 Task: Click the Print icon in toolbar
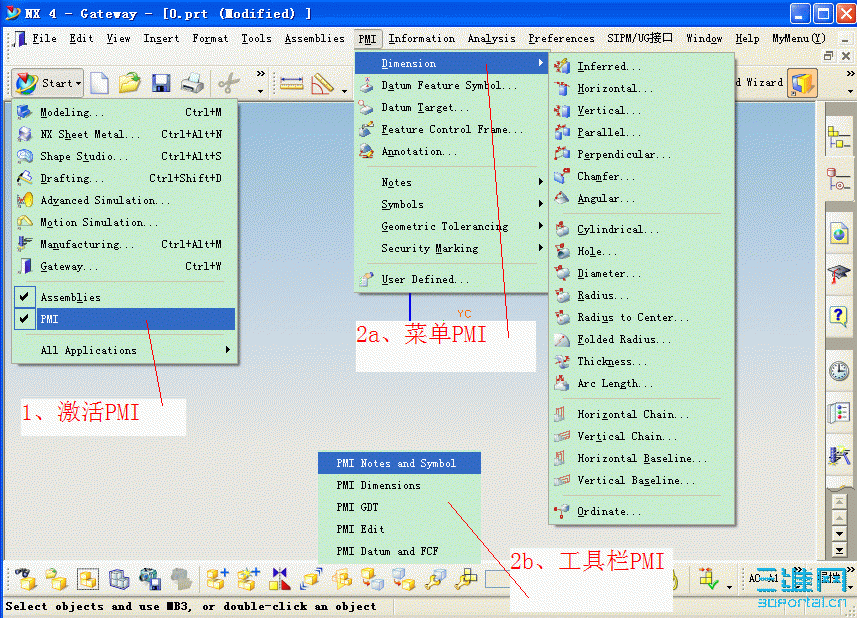coord(192,84)
